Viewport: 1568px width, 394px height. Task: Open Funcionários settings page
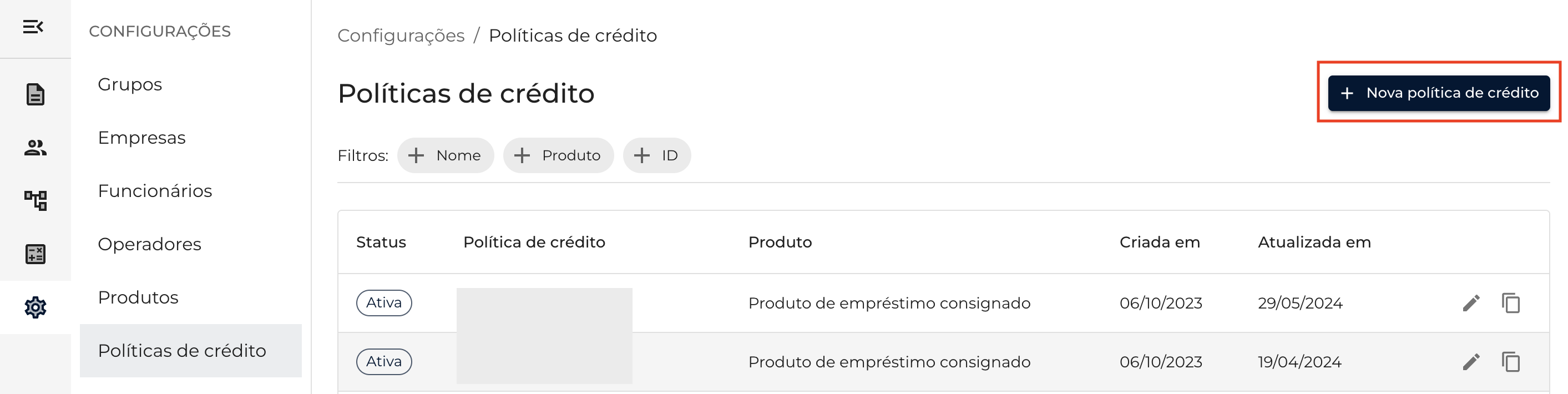(x=155, y=190)
